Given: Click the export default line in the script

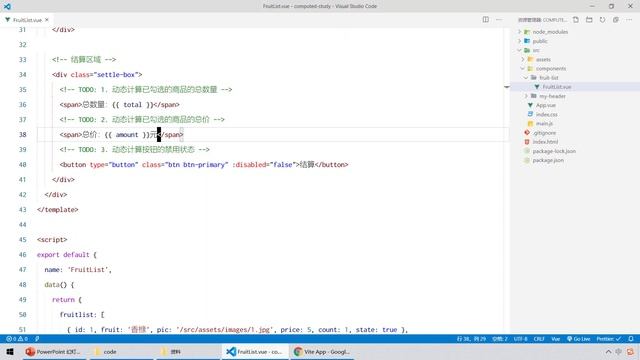Looking at the screenshot, I should click(x=67, y=255).
